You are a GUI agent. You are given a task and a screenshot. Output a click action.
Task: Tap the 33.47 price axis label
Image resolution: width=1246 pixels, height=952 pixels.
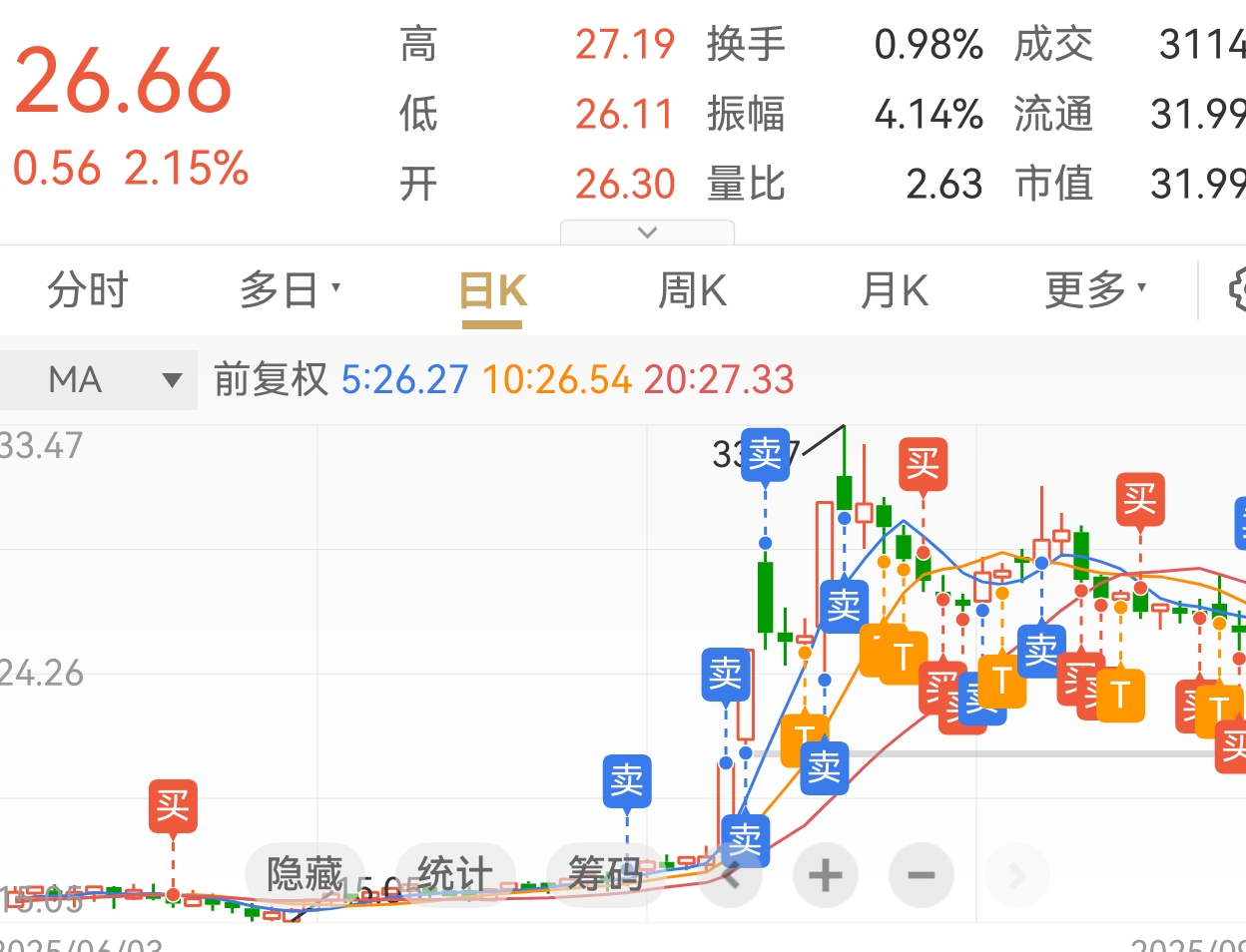(41, 445)
